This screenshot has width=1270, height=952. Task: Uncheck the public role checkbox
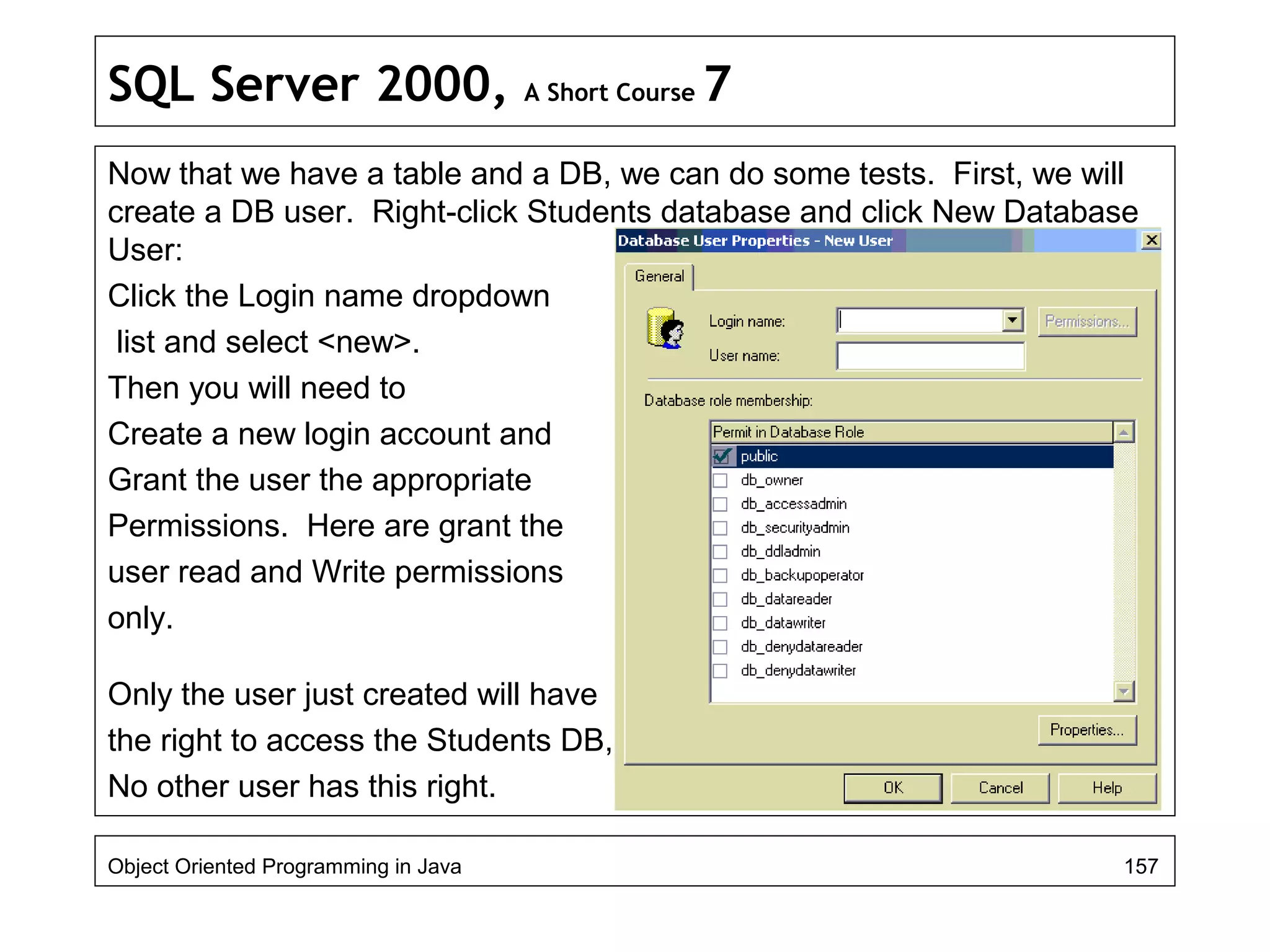tap(721, 457)
